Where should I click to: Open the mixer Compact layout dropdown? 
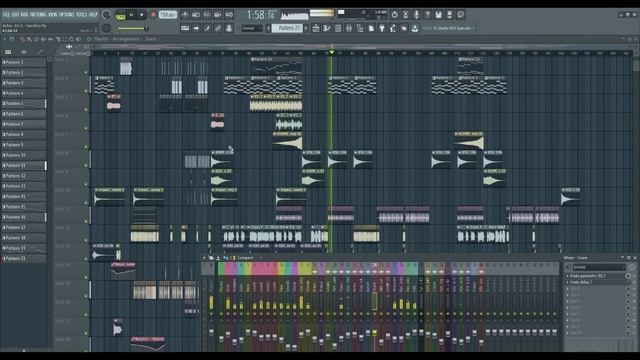tap(245, 258)
